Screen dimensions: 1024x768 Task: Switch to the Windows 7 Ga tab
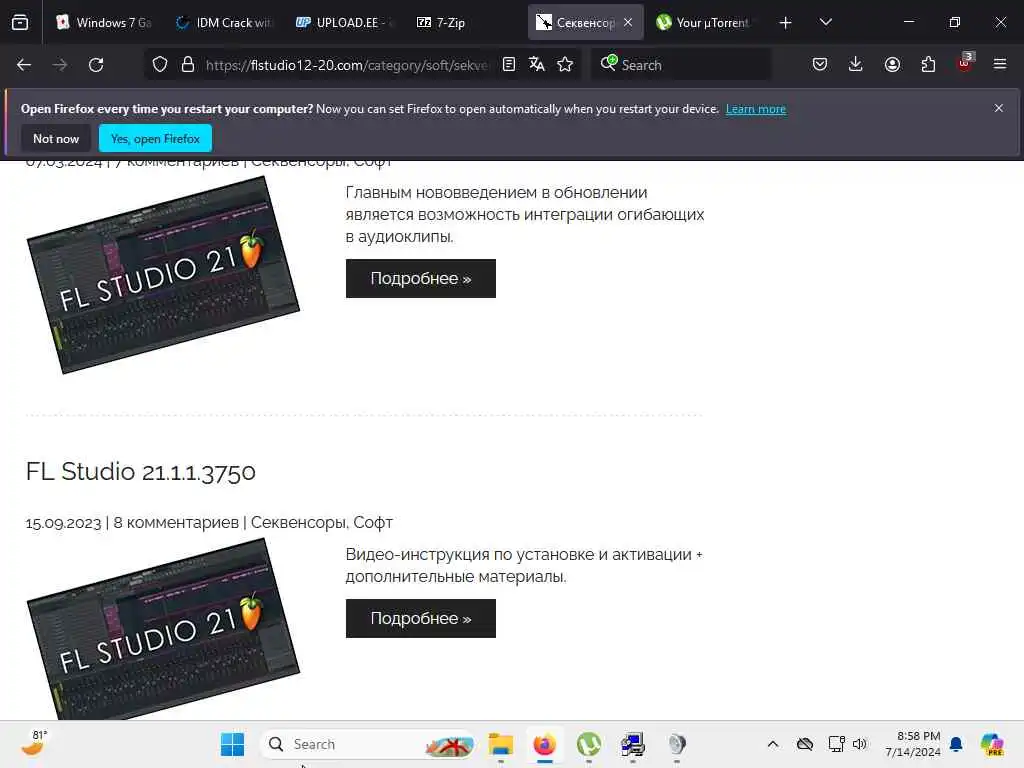coord(105,22)
